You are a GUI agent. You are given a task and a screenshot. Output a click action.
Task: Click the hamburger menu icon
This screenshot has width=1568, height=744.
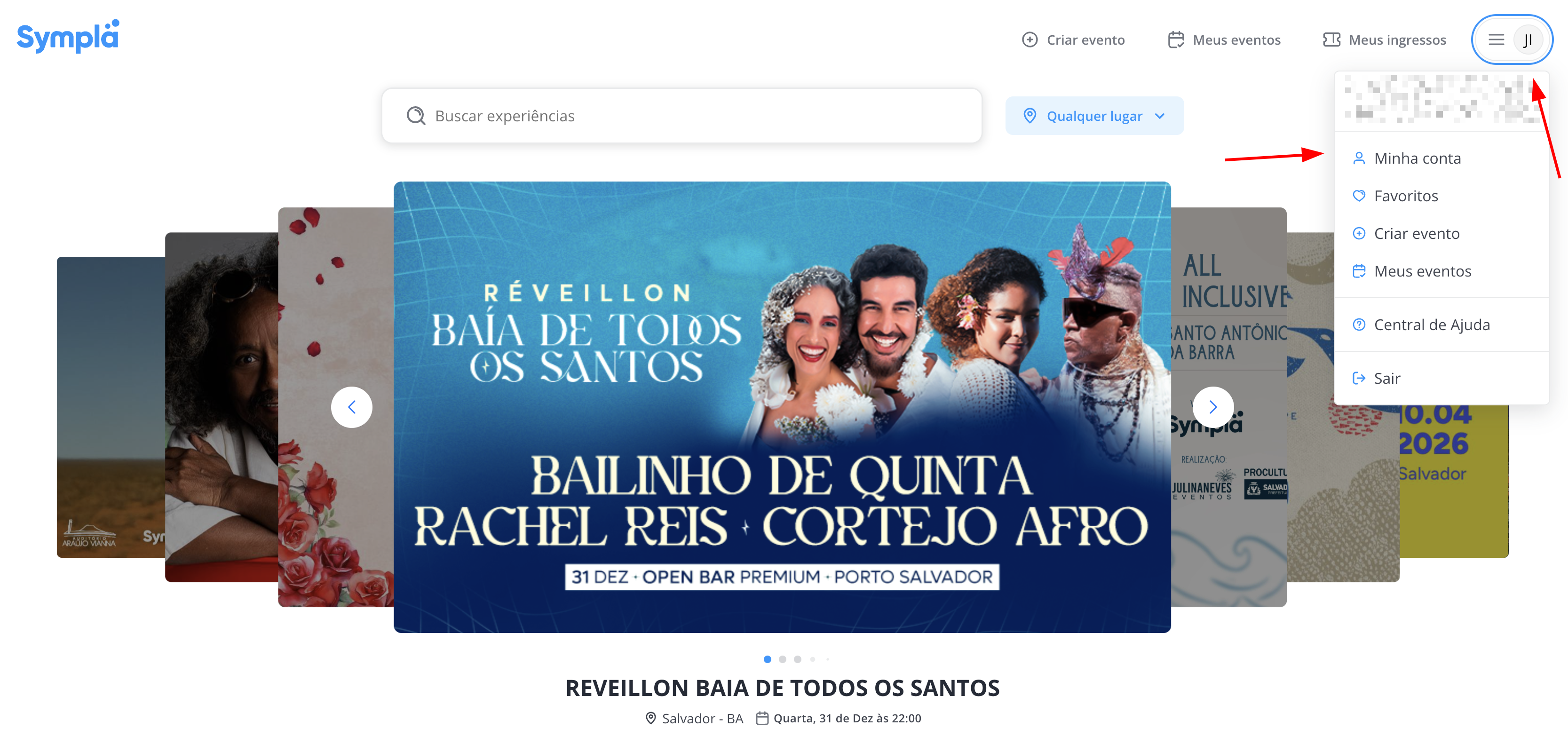point(1496,40)
